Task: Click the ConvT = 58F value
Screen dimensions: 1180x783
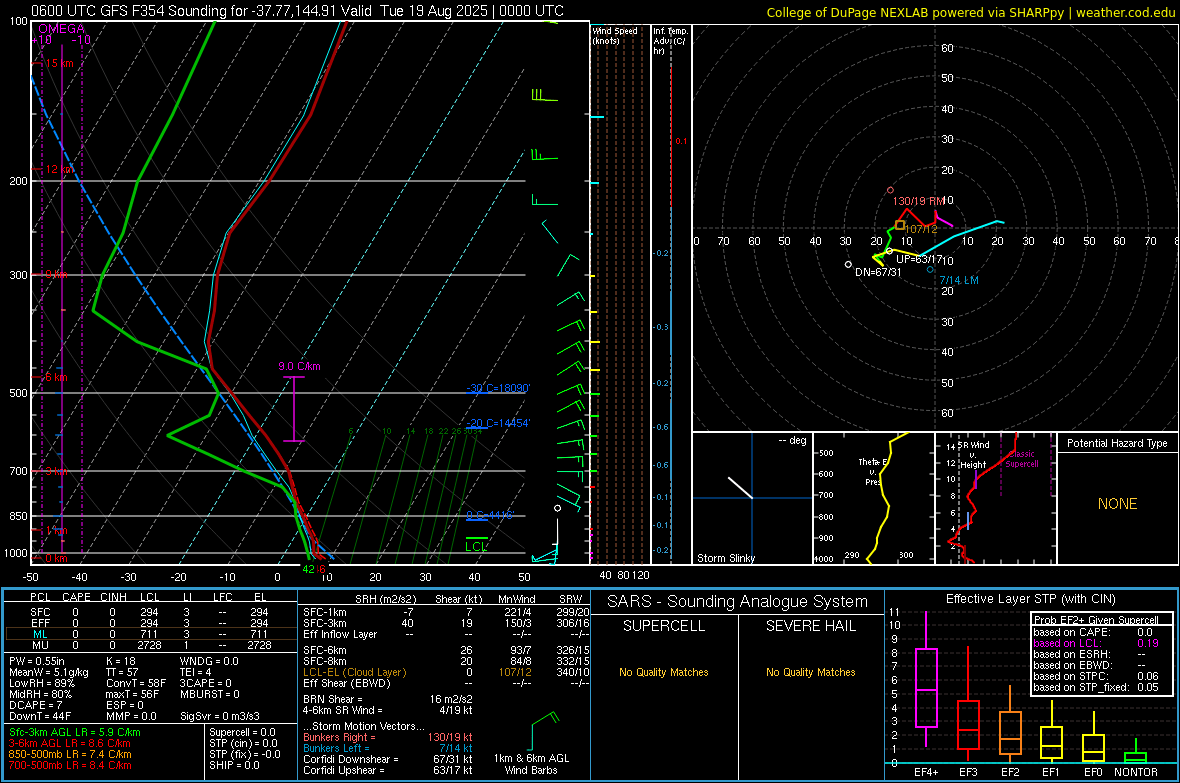Action: (x=136, y=684)
